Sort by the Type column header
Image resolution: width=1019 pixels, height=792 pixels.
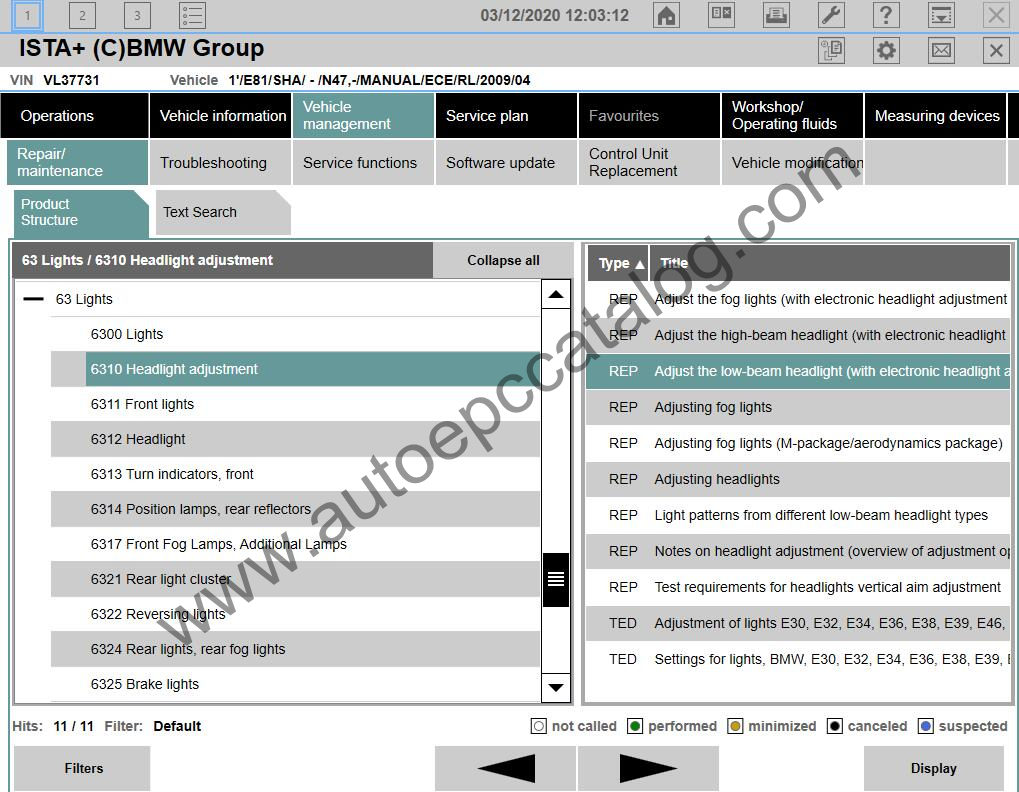click(x=617, y=263)
